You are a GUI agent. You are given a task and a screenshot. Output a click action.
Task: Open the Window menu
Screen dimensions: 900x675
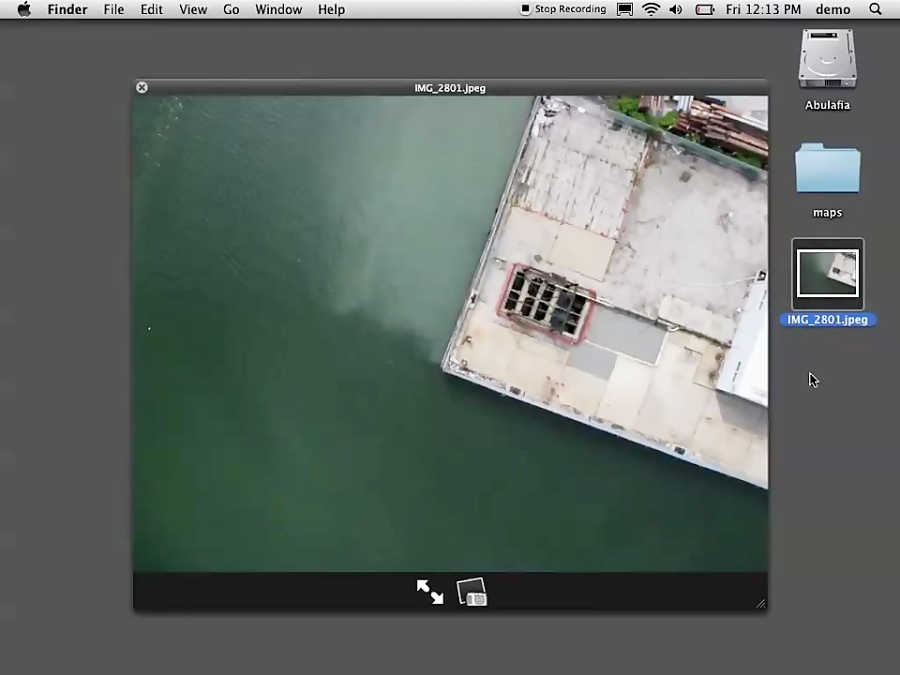[278, 9]
